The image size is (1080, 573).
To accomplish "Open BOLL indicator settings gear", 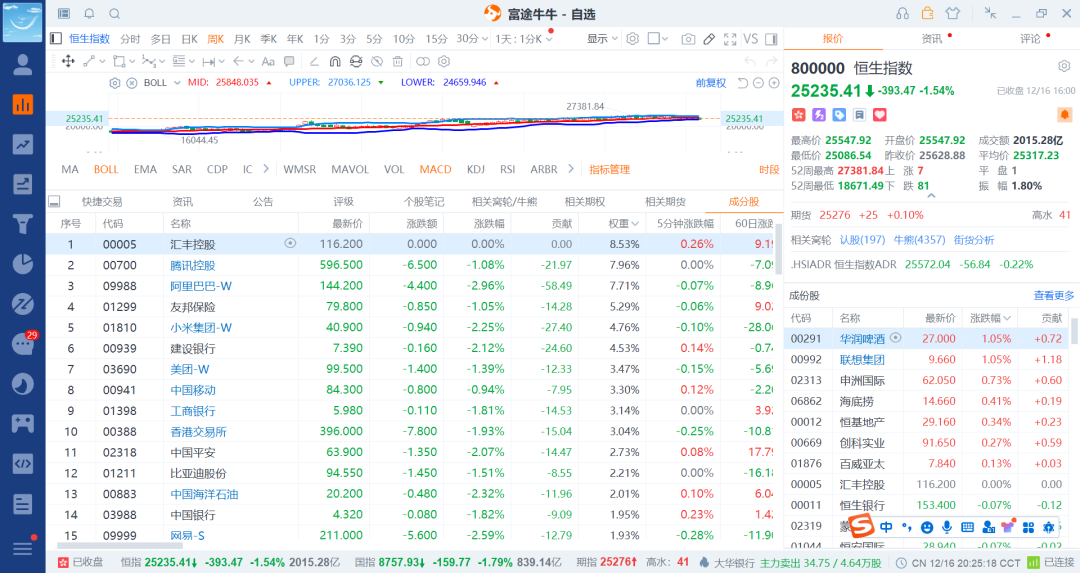I will point(115,83).
